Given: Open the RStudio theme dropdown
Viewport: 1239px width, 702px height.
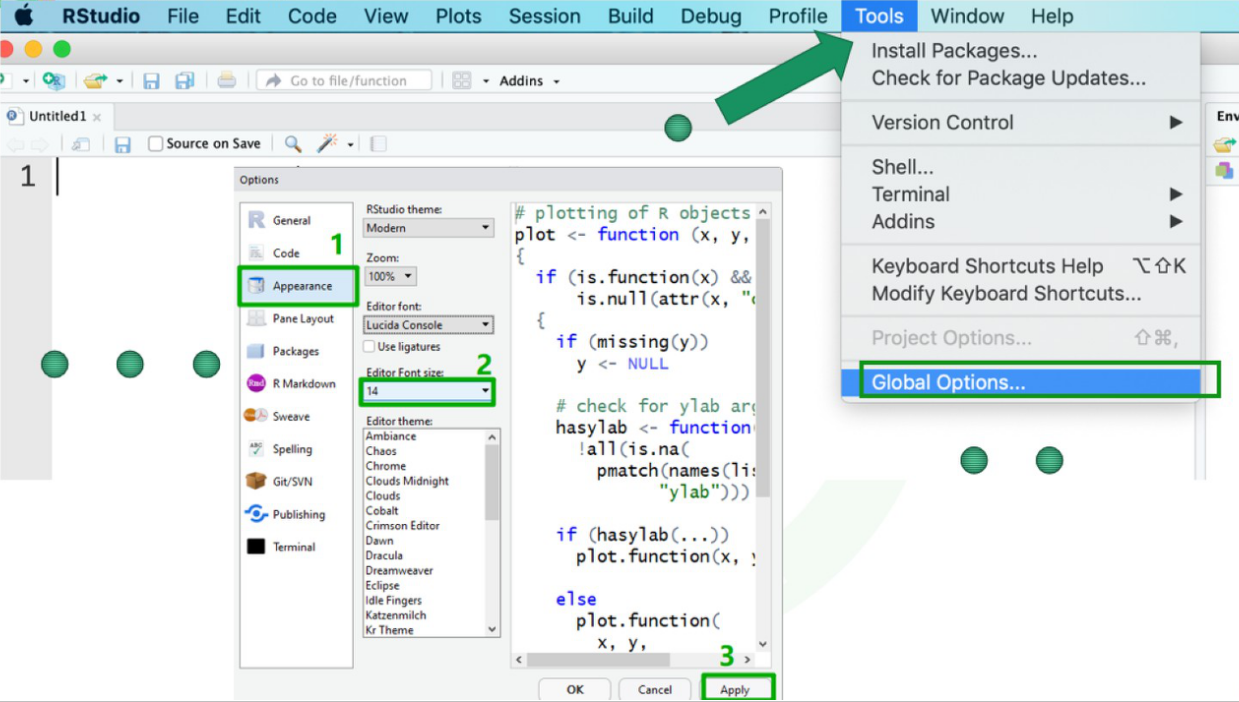Looking at the screenshot, I should (x=428, y=228).
